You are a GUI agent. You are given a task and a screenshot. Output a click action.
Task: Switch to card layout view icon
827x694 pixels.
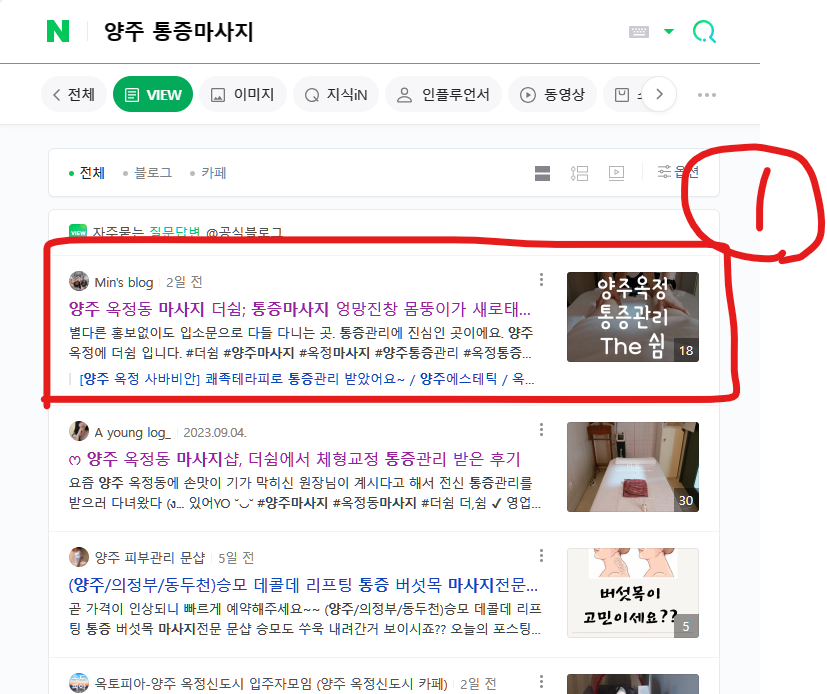click(542, 173)
